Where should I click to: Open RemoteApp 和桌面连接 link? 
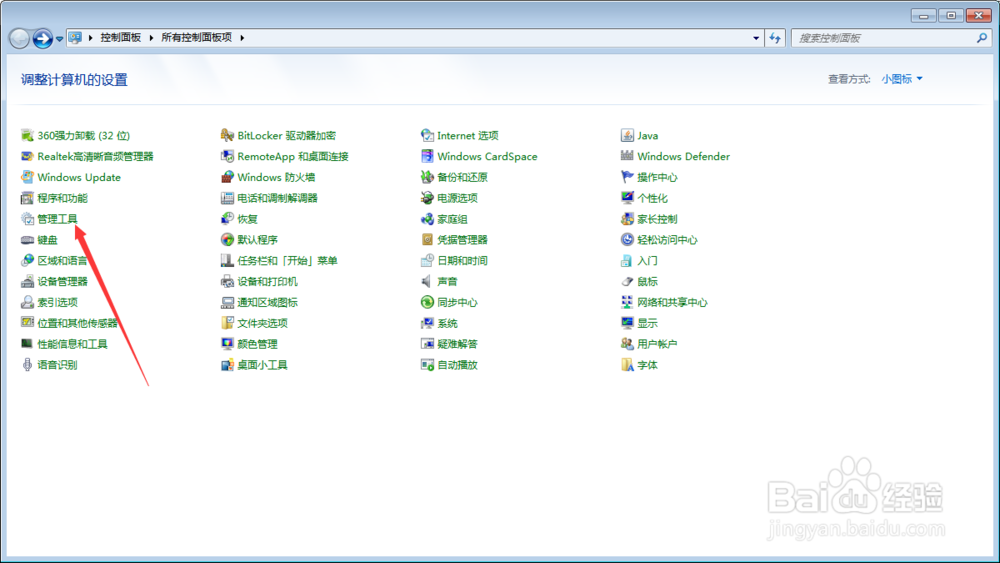click(x=293, y=156)
